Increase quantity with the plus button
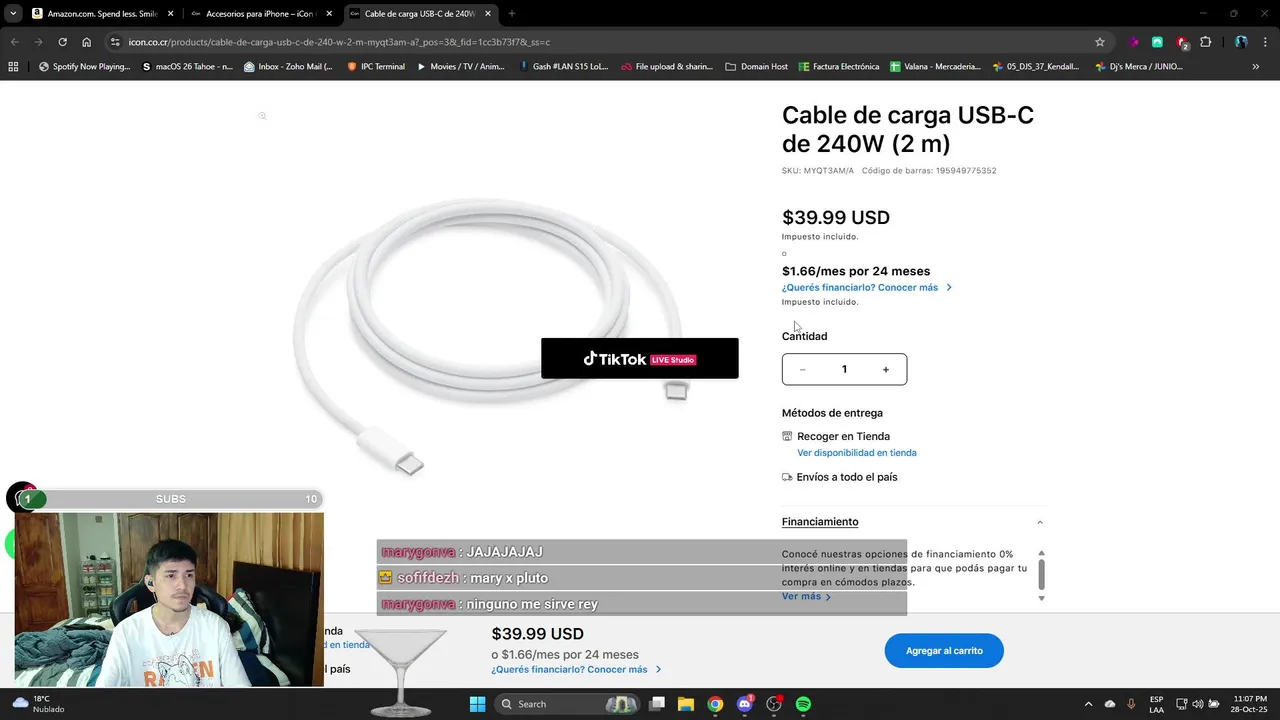Viewport: 1280px width, 720px height. pyautogui.click(x=885, y=369)
